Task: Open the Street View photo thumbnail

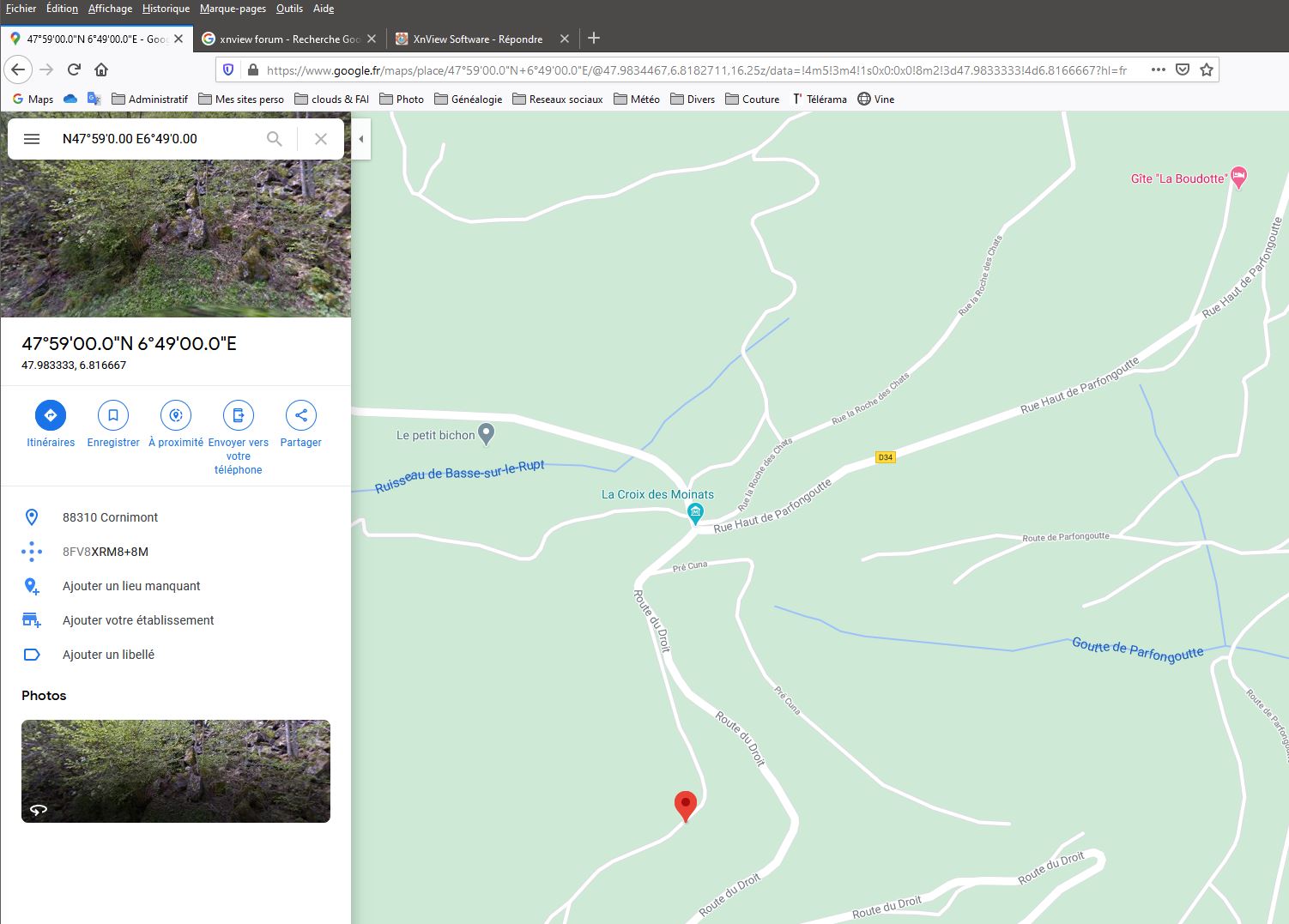Action: coord(176,771)
